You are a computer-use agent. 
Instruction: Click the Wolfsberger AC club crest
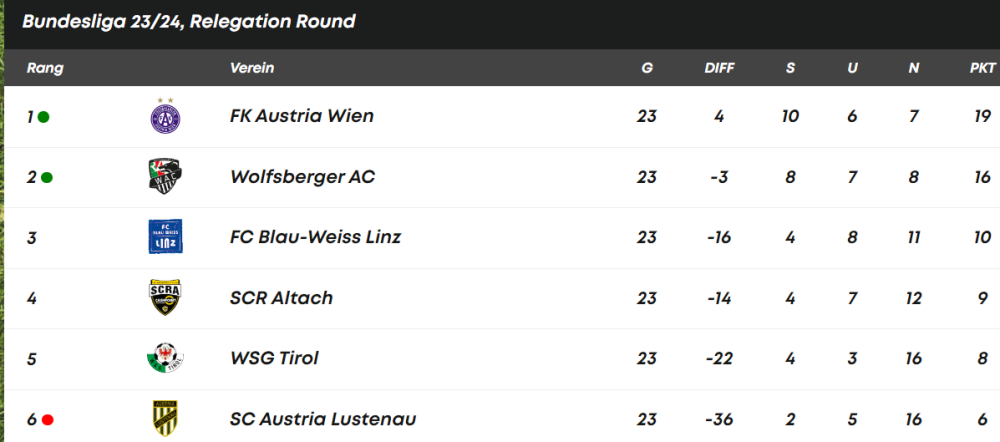pos(164,177)
